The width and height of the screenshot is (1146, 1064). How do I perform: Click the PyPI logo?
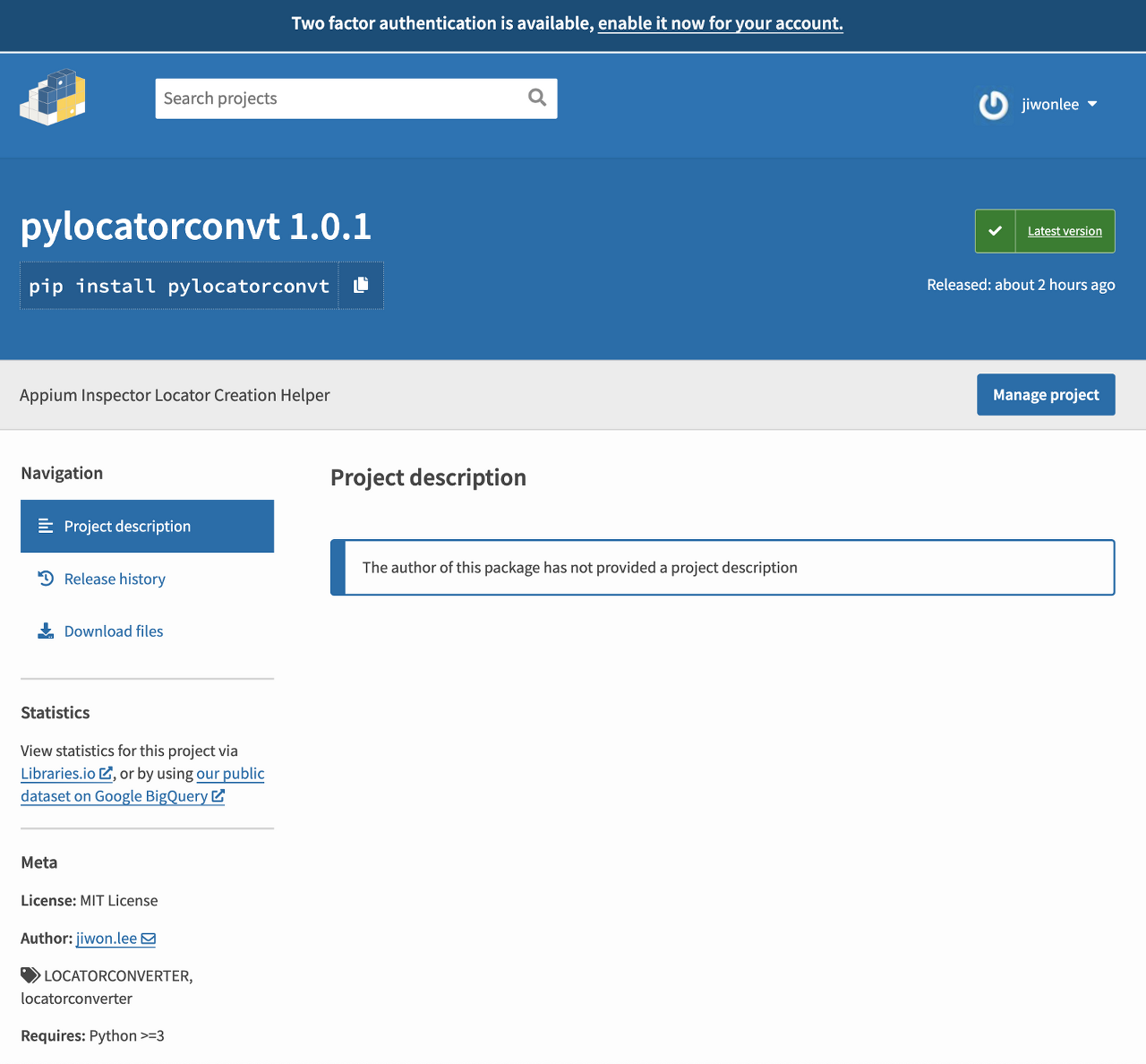[53, 97]
